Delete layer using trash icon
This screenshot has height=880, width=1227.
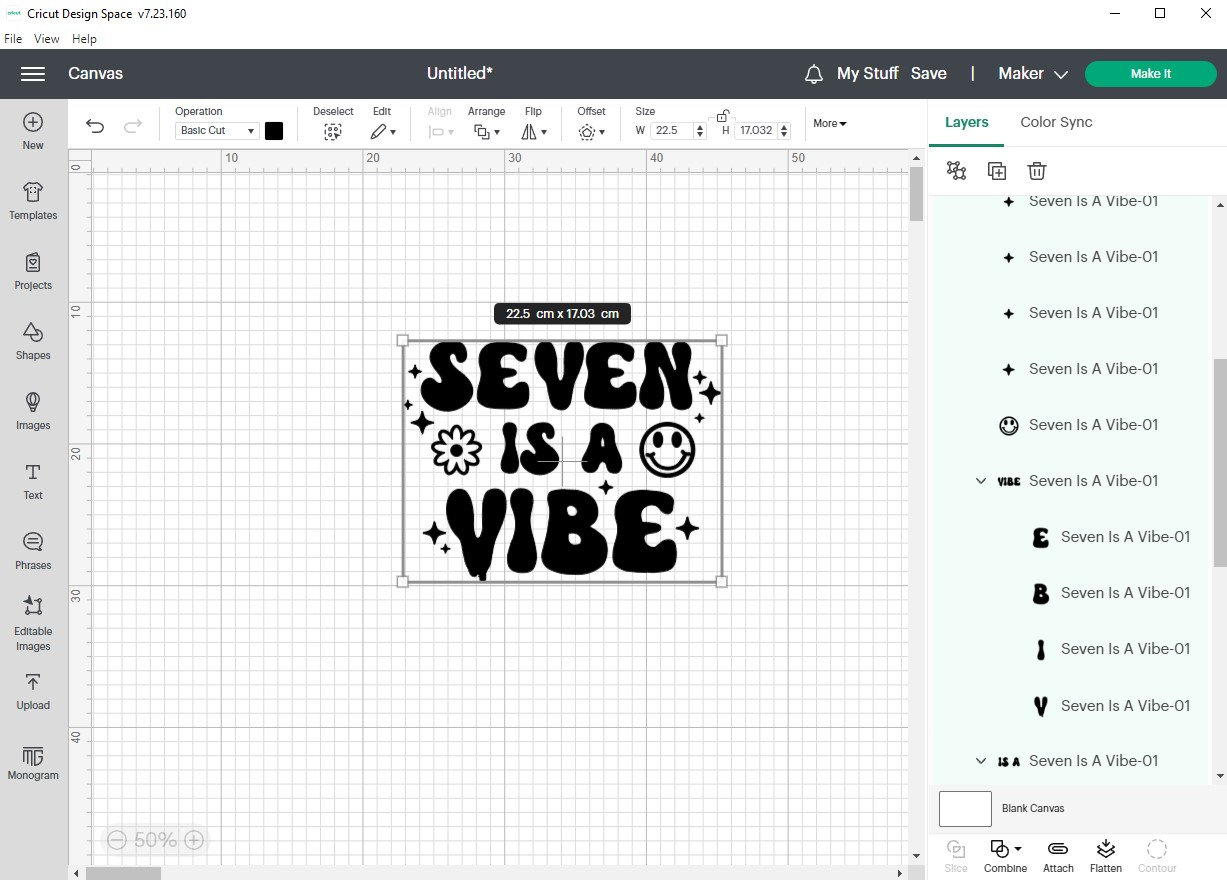point(1037,170)
